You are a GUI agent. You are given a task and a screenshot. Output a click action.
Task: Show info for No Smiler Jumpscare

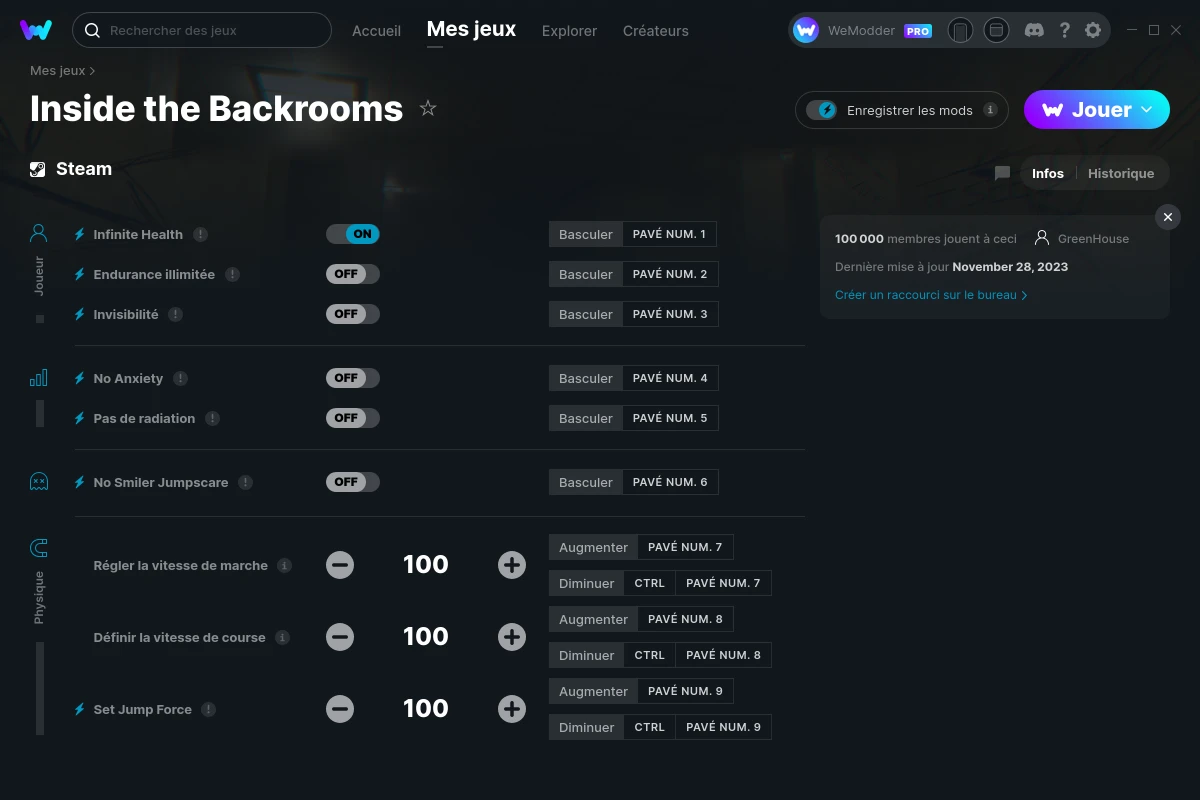point(245,482)
